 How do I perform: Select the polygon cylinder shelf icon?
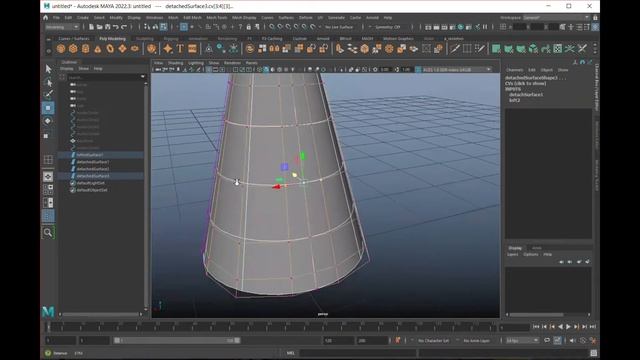pos(85,49)
